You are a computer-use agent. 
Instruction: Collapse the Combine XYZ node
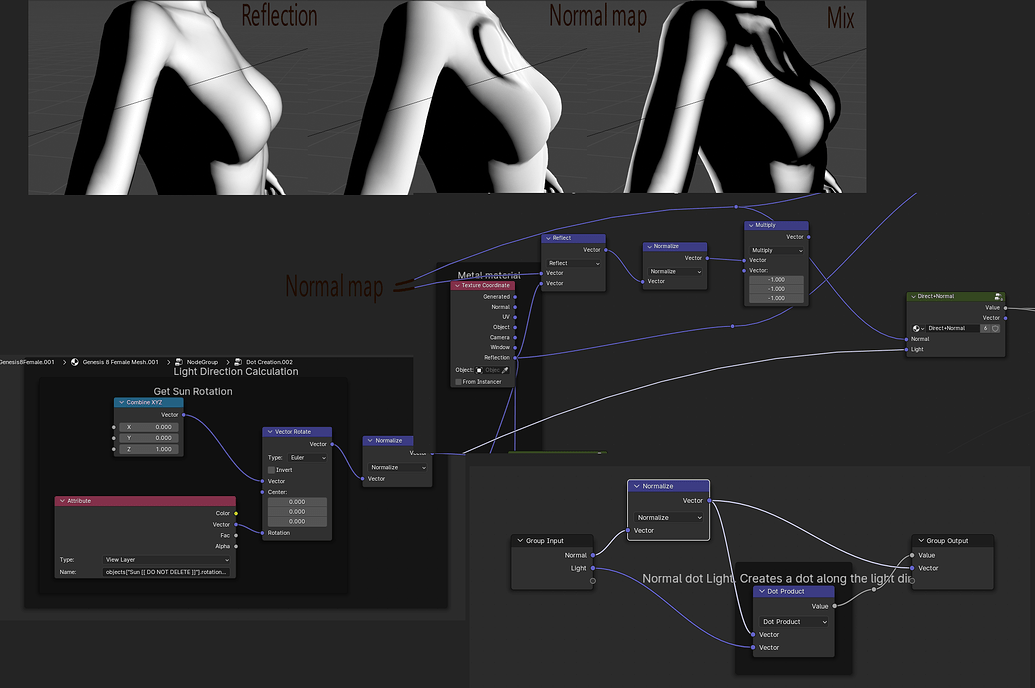[x=121, y=402]
